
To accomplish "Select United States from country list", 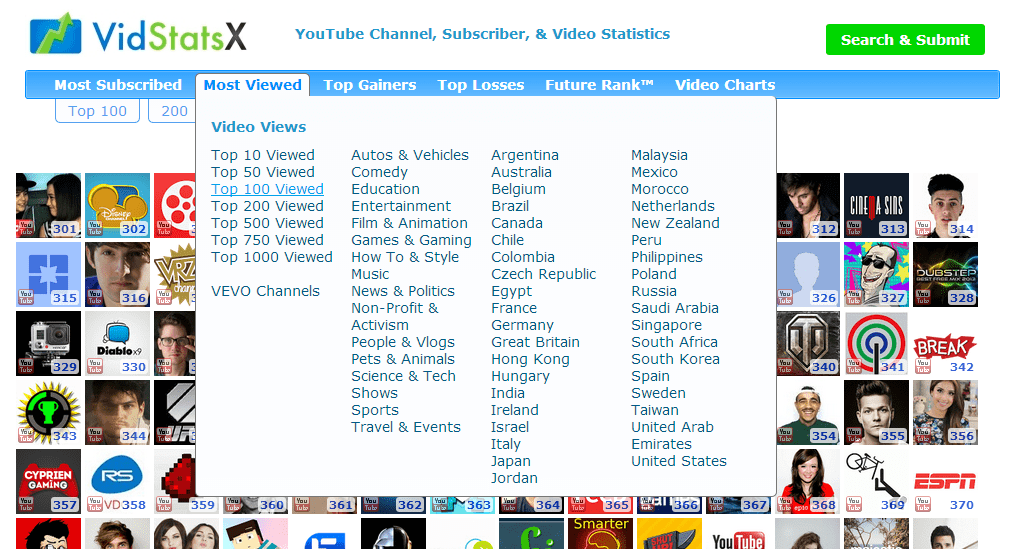I will [678, 461].
